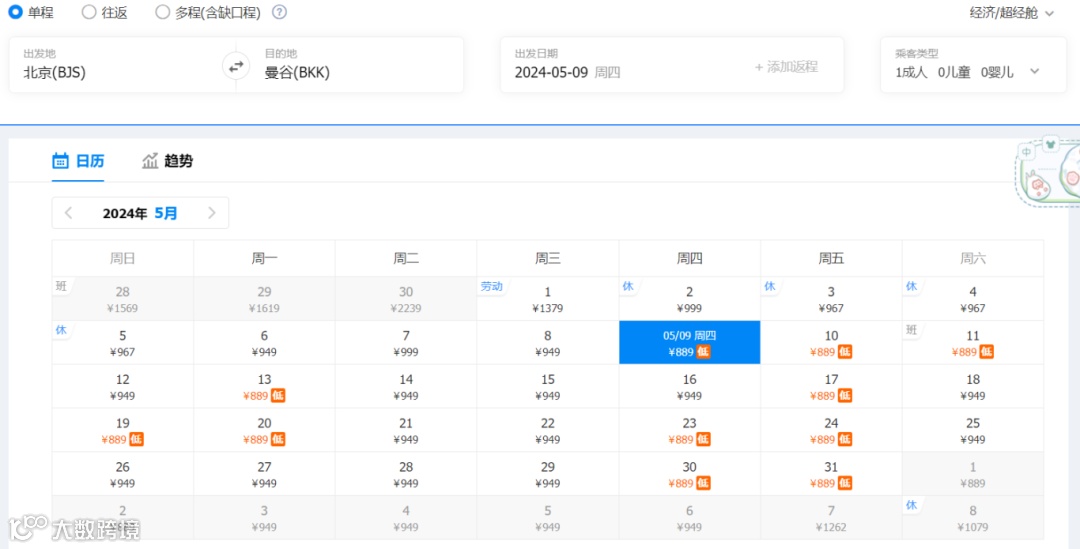Select May 19 low-price date
The height and width of the screenshot is (549, 1080).
tap(123, 430)
